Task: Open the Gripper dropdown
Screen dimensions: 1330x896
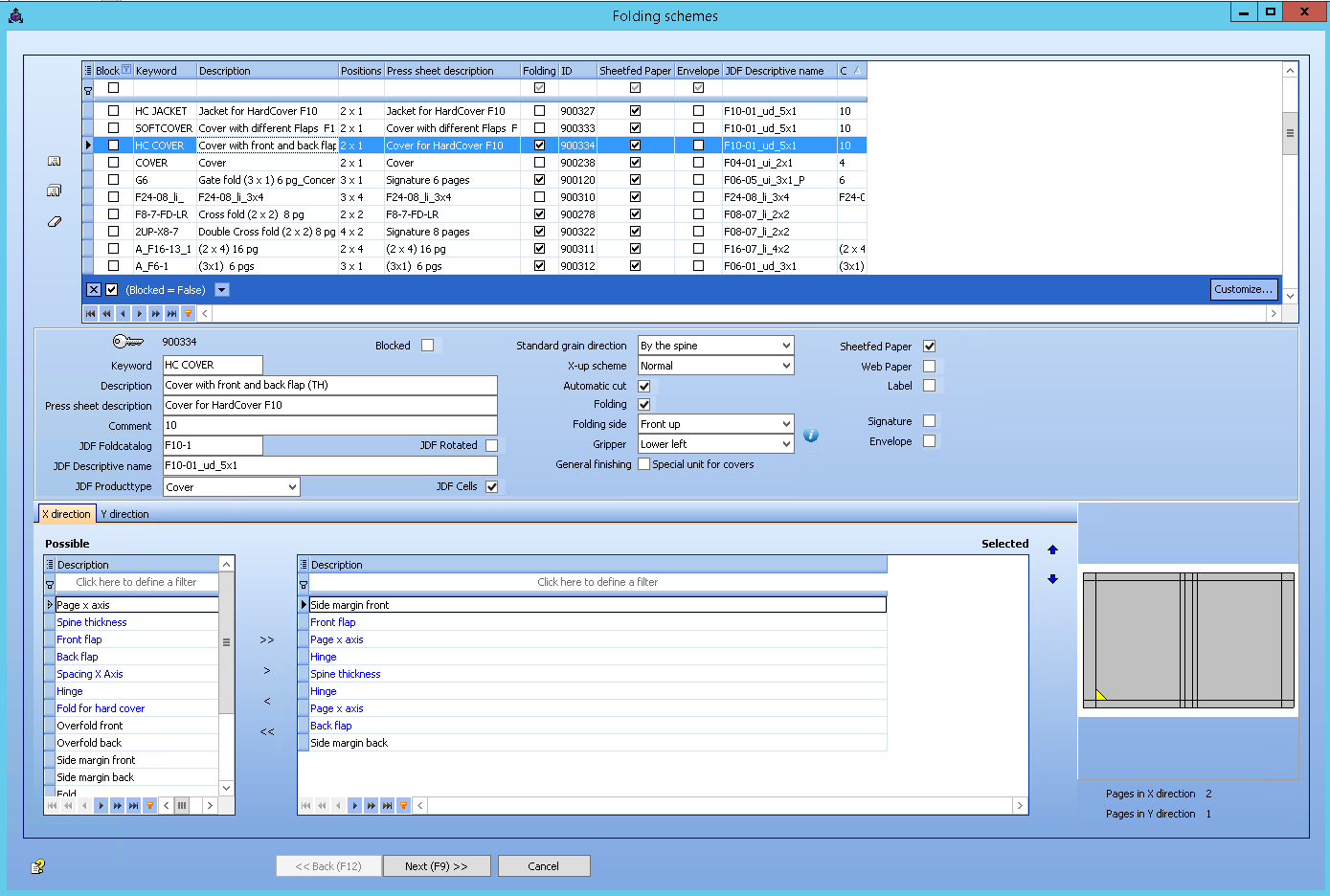Action: (x=786, y=444)
